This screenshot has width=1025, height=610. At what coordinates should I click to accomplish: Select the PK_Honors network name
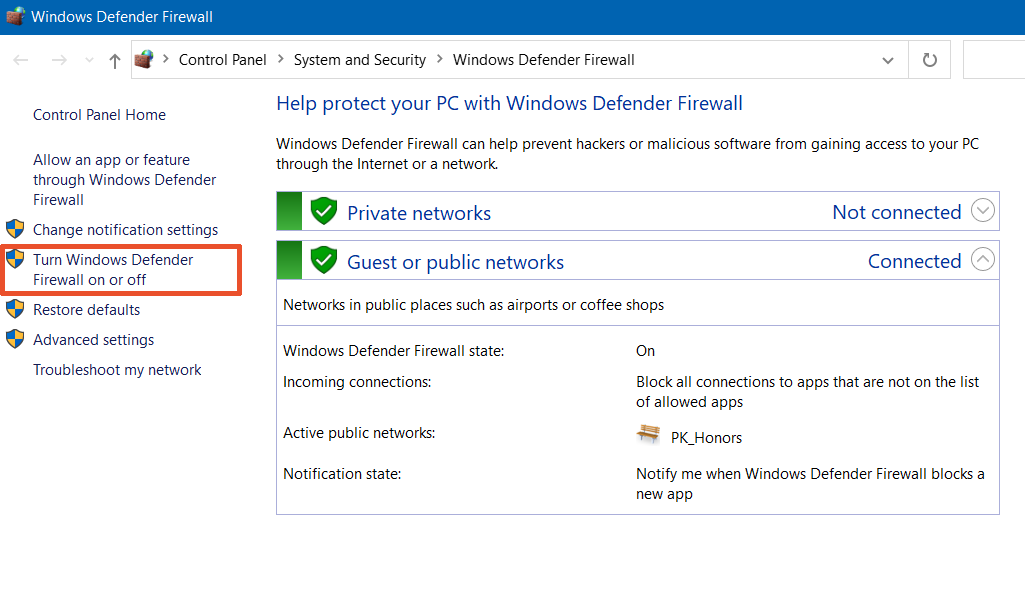click(706, 438)
